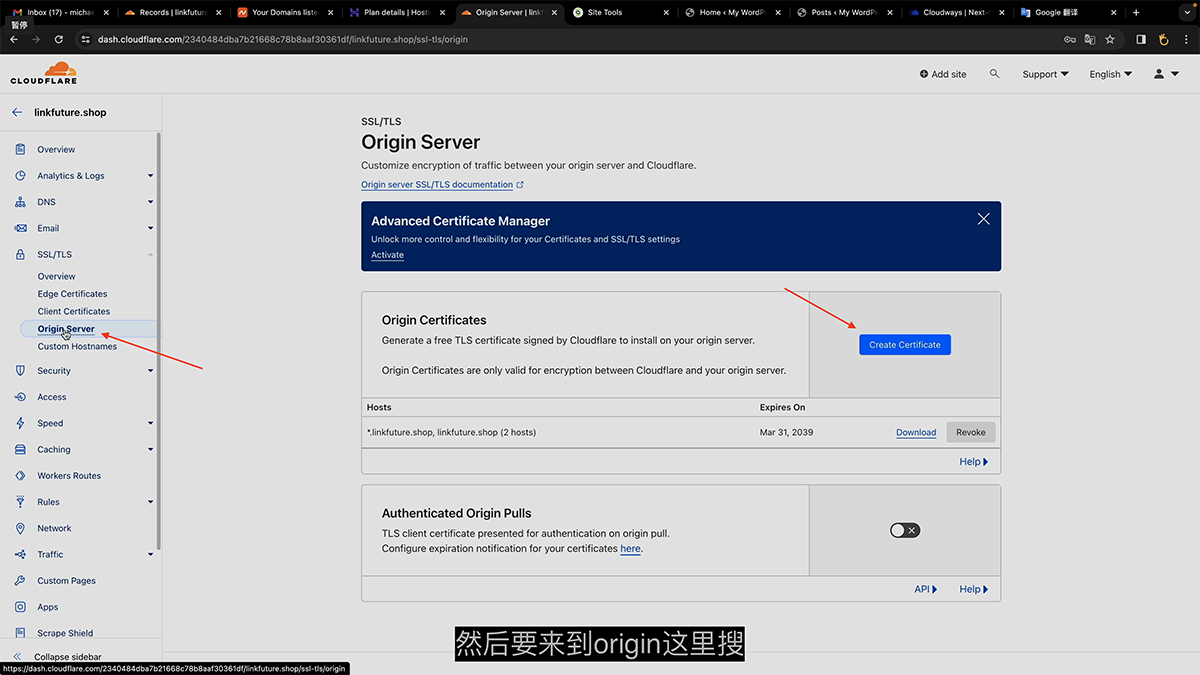
Task: Open Edge Certificates submenu item
Action: point(72,294)
